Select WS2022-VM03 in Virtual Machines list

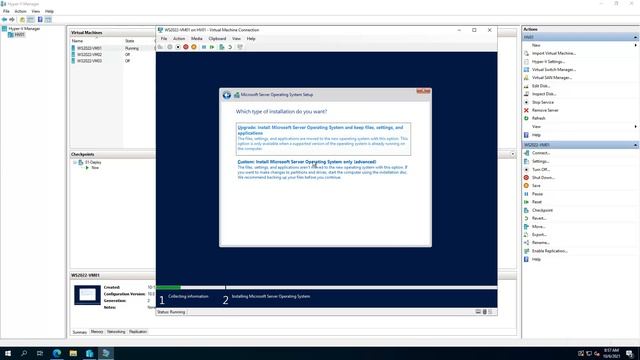(89, 61)
